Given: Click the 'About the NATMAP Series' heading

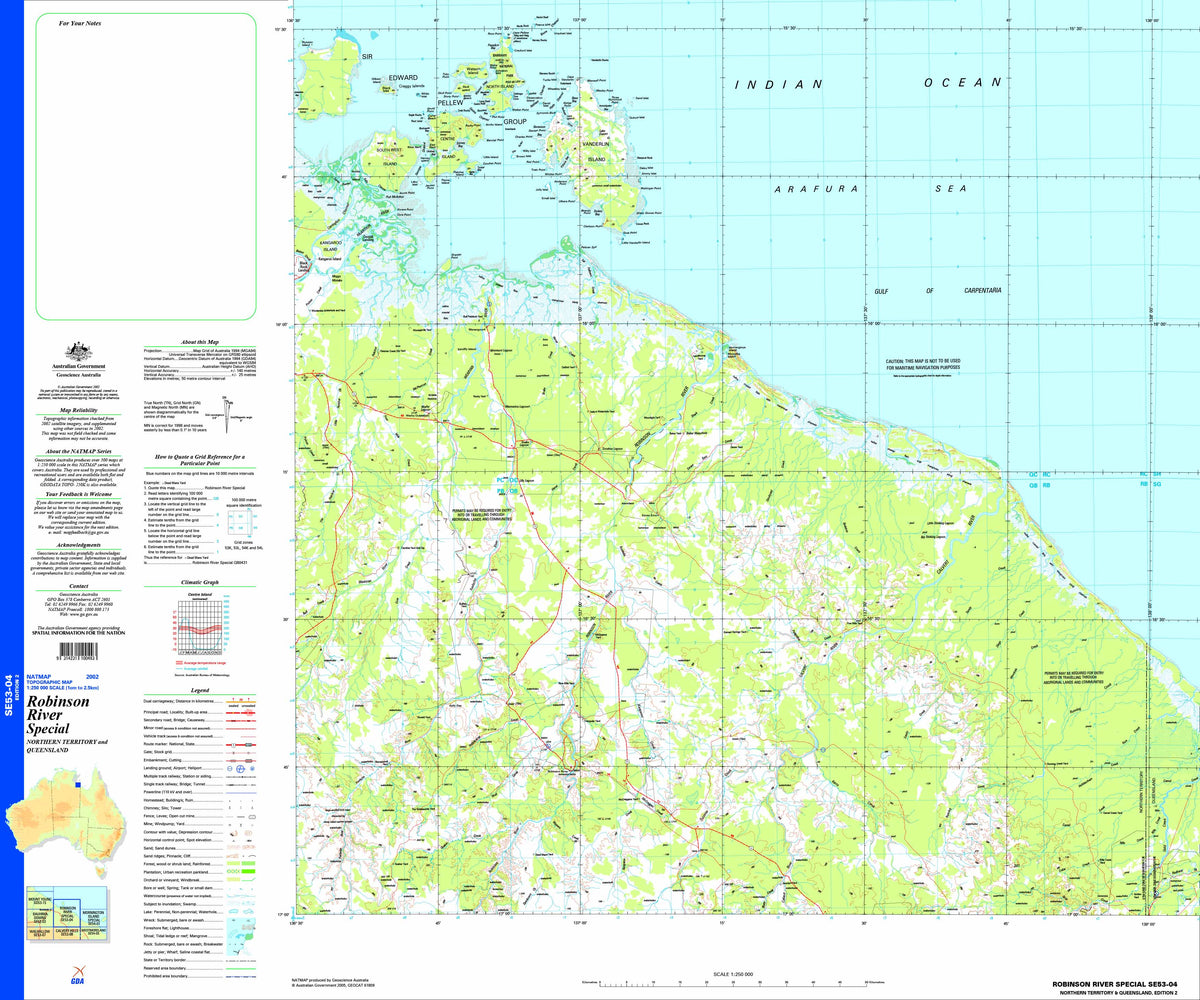Looking at the screenshot, I should pos(78,451).
